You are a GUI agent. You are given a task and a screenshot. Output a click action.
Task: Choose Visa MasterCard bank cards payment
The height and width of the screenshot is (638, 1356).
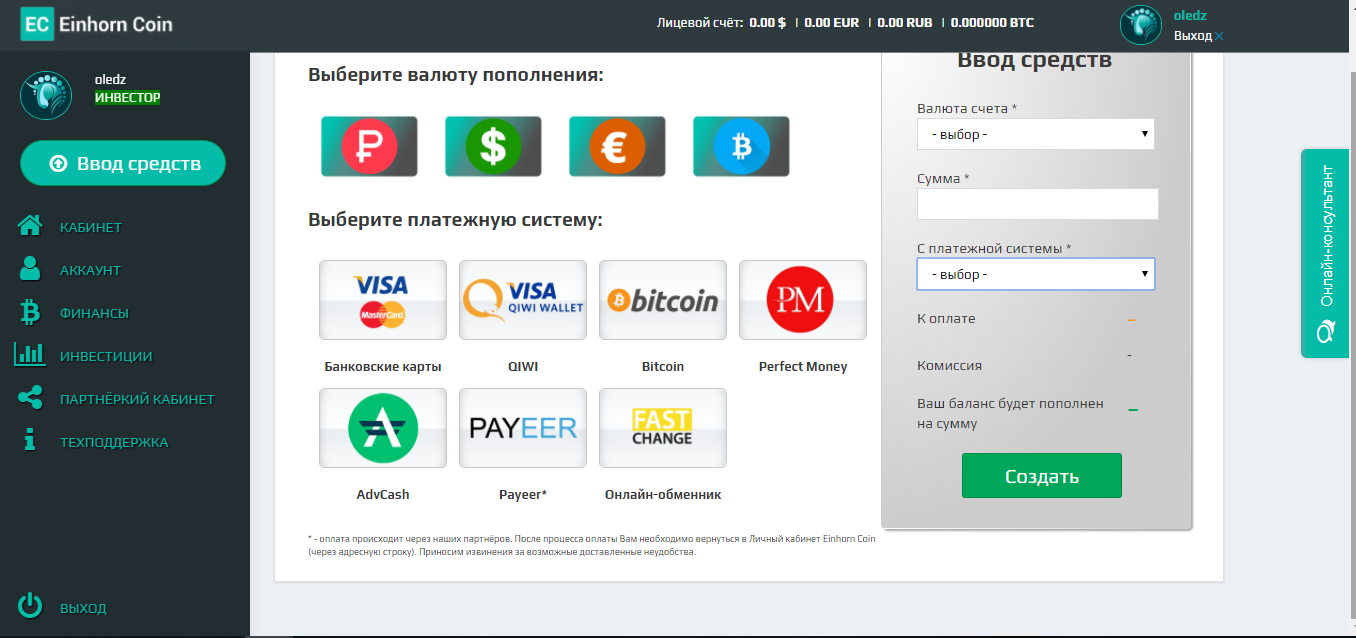[383, 300]
